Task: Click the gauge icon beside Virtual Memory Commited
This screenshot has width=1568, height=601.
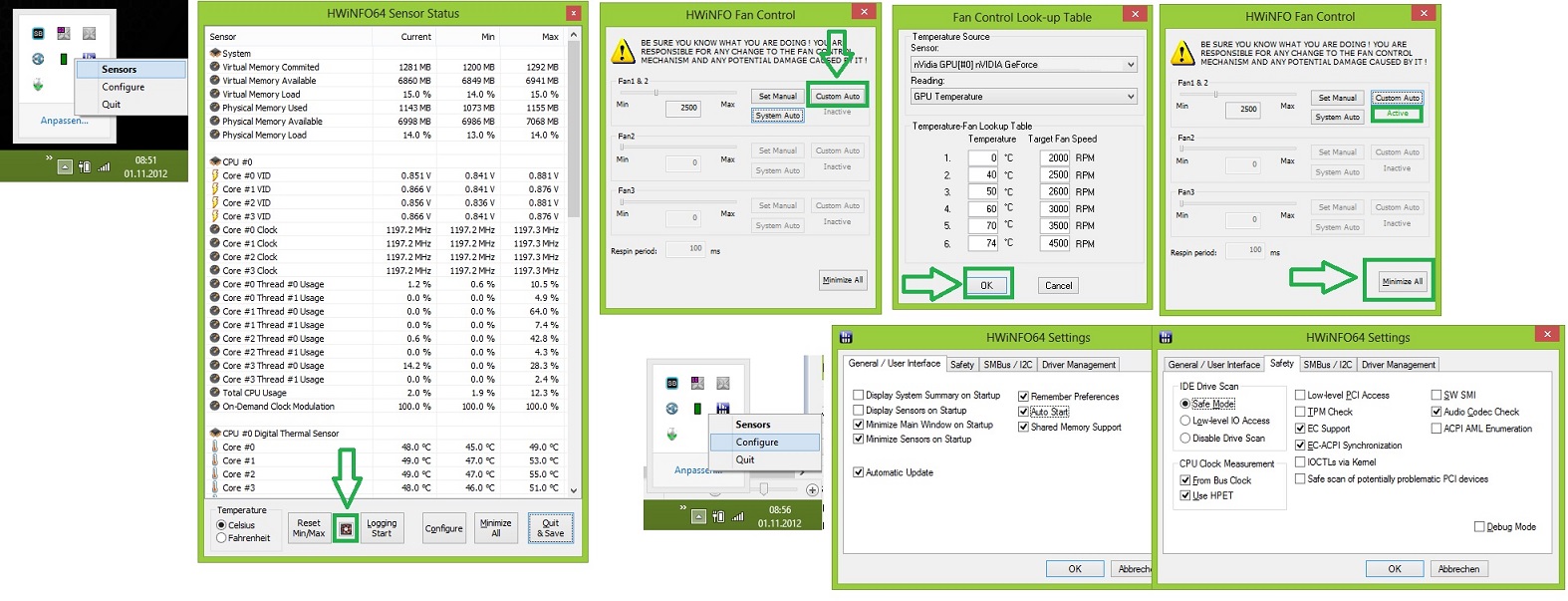Action: [x=214, y=67]
